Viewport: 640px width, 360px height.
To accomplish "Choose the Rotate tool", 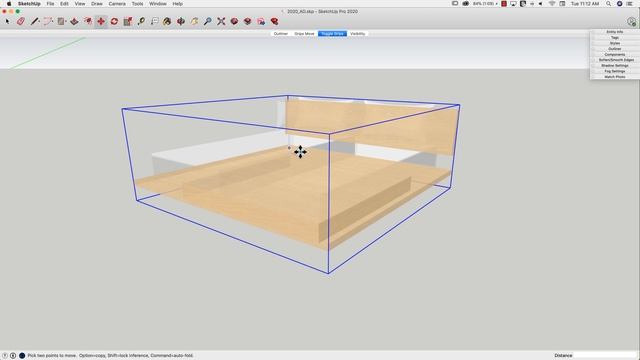I will tap(114, 21).
